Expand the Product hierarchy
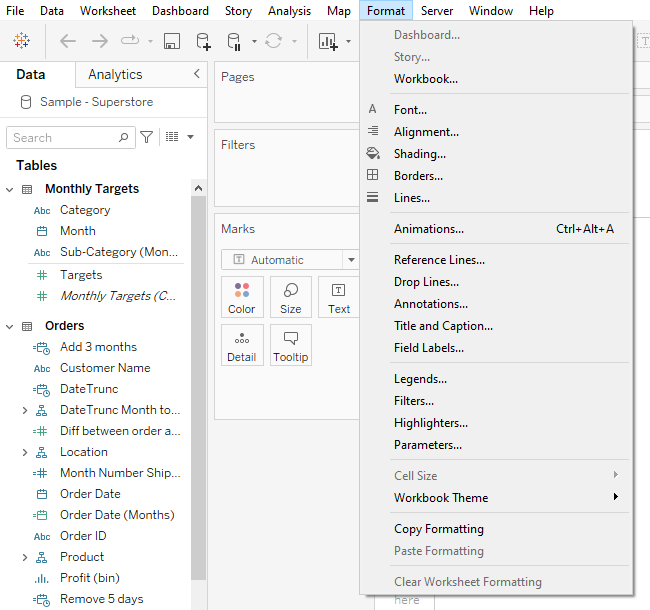650x610 pixels. [x=25, y=557]
